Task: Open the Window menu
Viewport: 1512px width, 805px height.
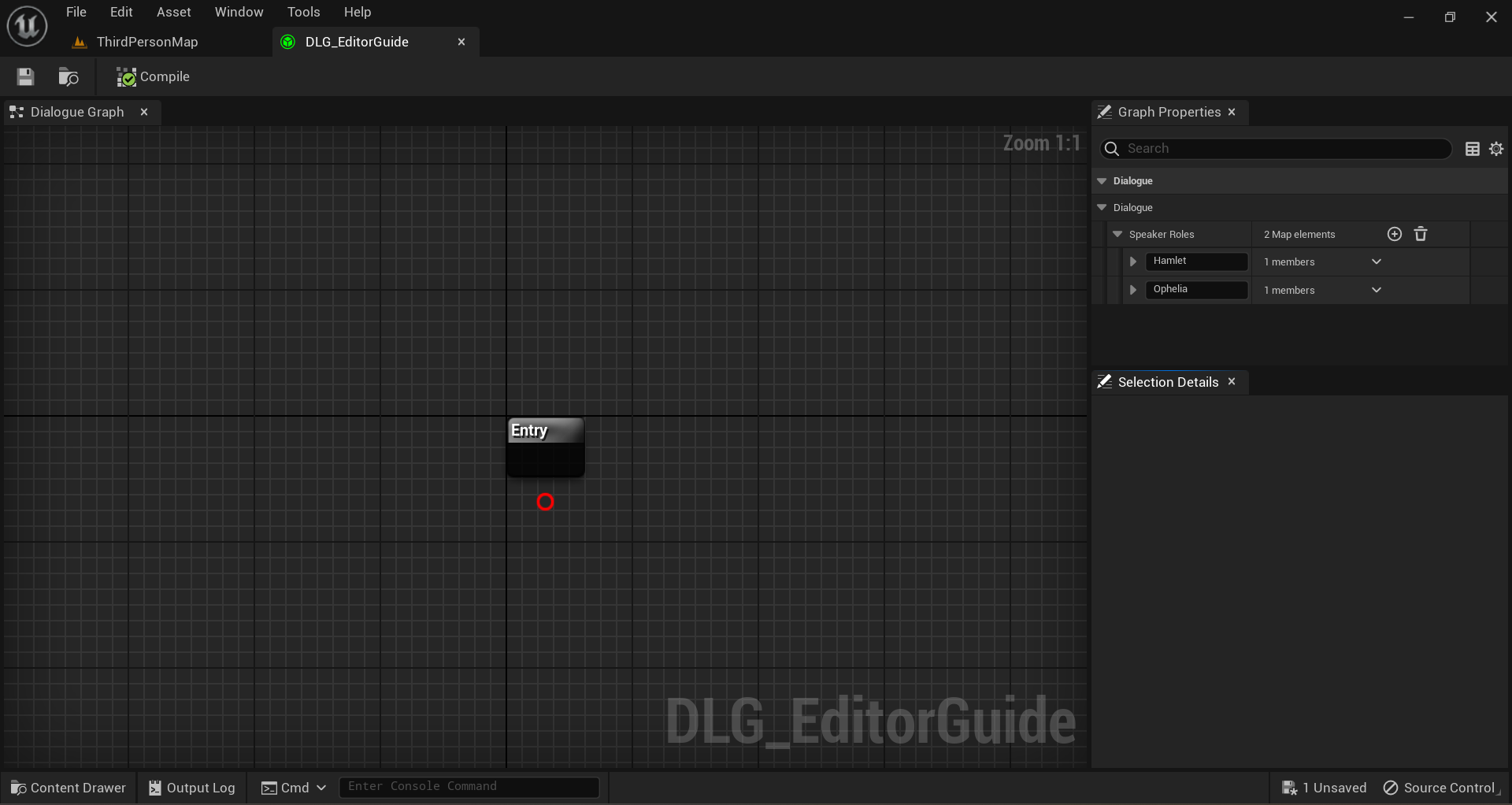Action: pos(239,12)
